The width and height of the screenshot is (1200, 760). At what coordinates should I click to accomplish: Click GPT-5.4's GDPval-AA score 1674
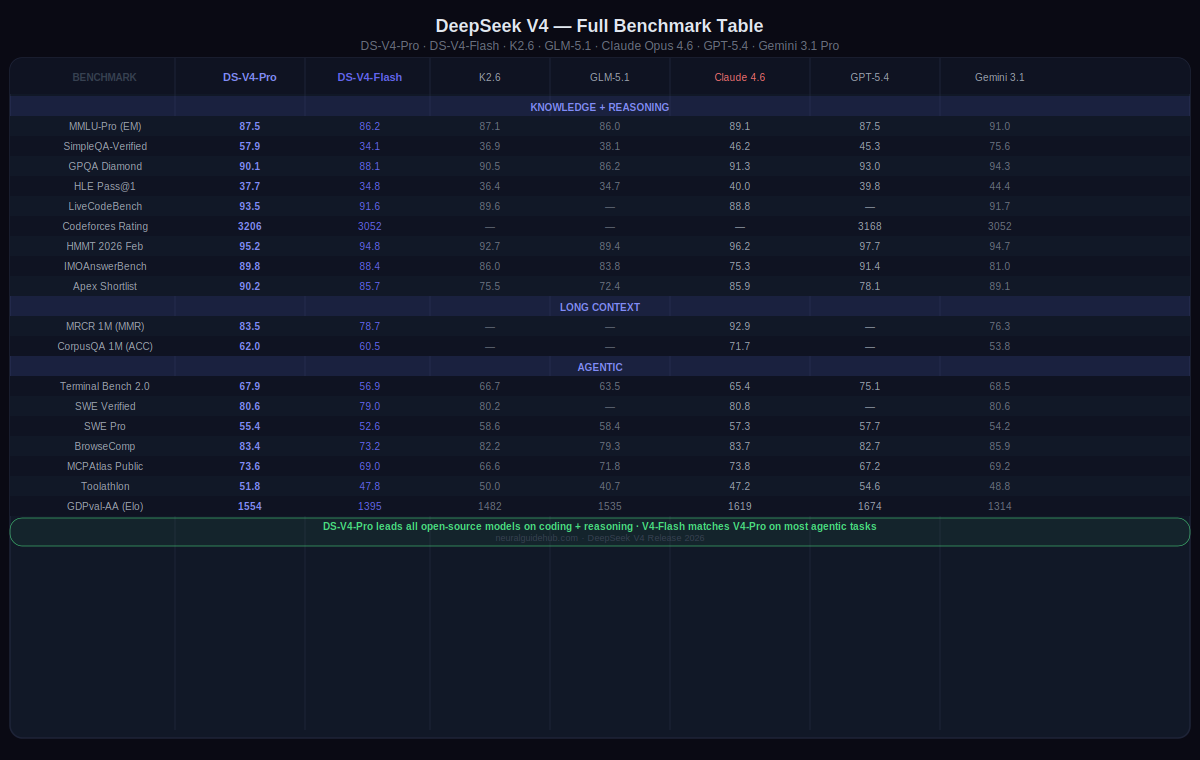[x=869, y=506]
